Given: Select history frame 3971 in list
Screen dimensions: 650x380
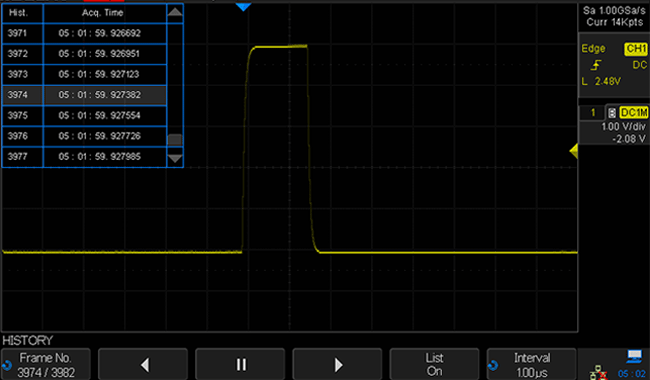Looking at the screenshot, I should pyautogui.click(x=84, y=33).
